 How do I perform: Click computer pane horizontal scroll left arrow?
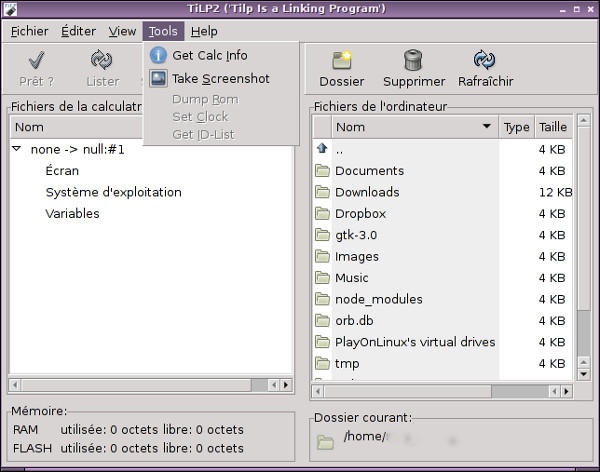[x=318, y=391]
